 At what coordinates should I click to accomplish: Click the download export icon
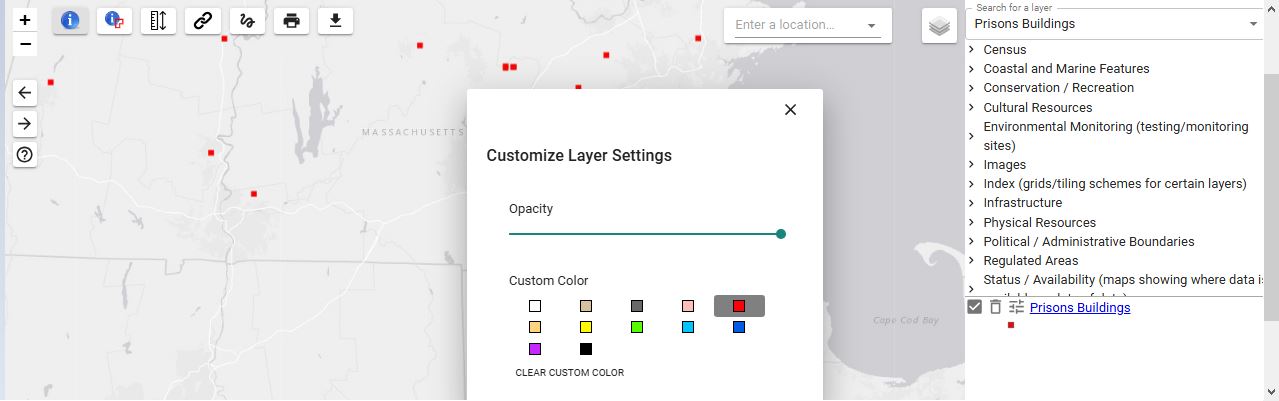[335, 20]
